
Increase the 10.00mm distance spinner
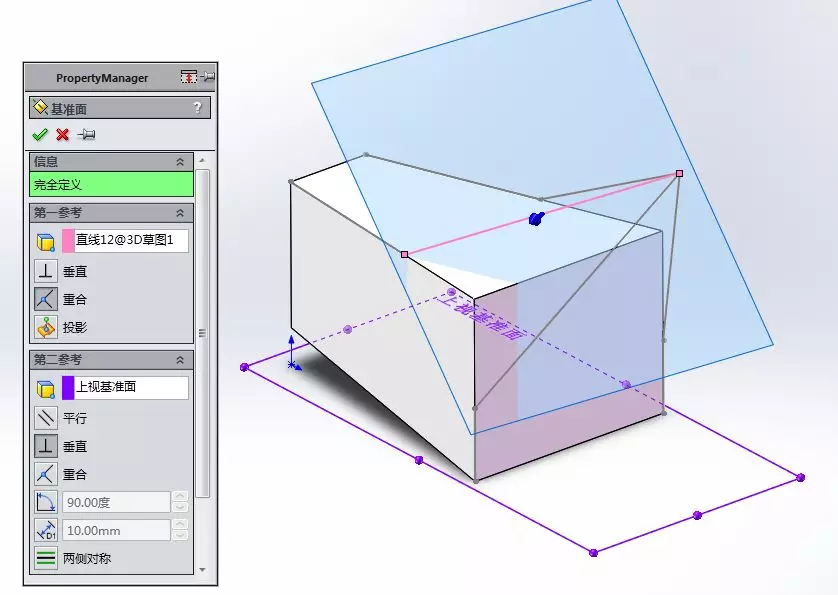point(180,525)
